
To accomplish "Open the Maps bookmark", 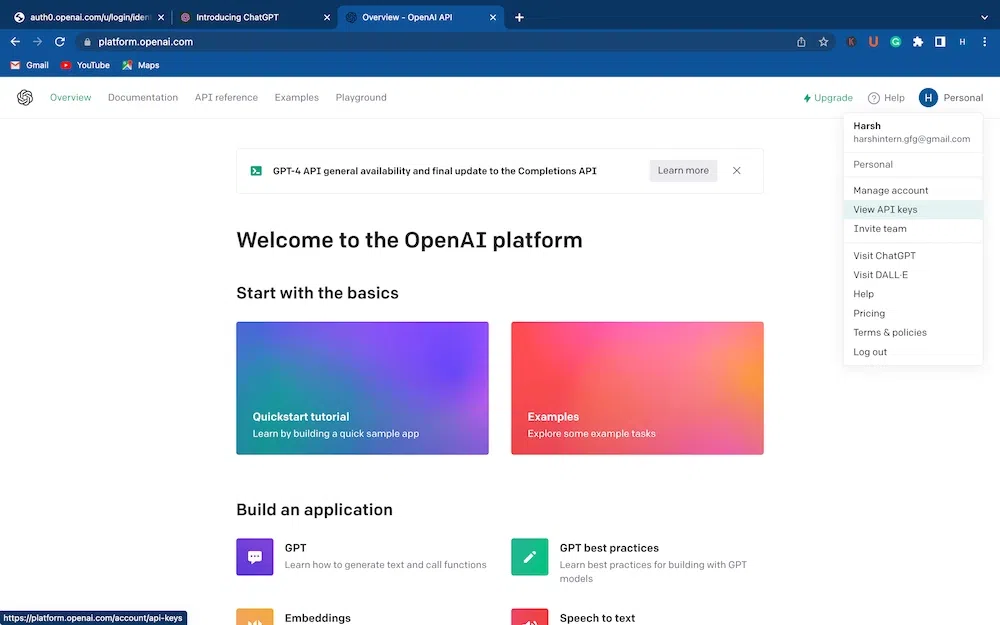I will click(140, 65).
